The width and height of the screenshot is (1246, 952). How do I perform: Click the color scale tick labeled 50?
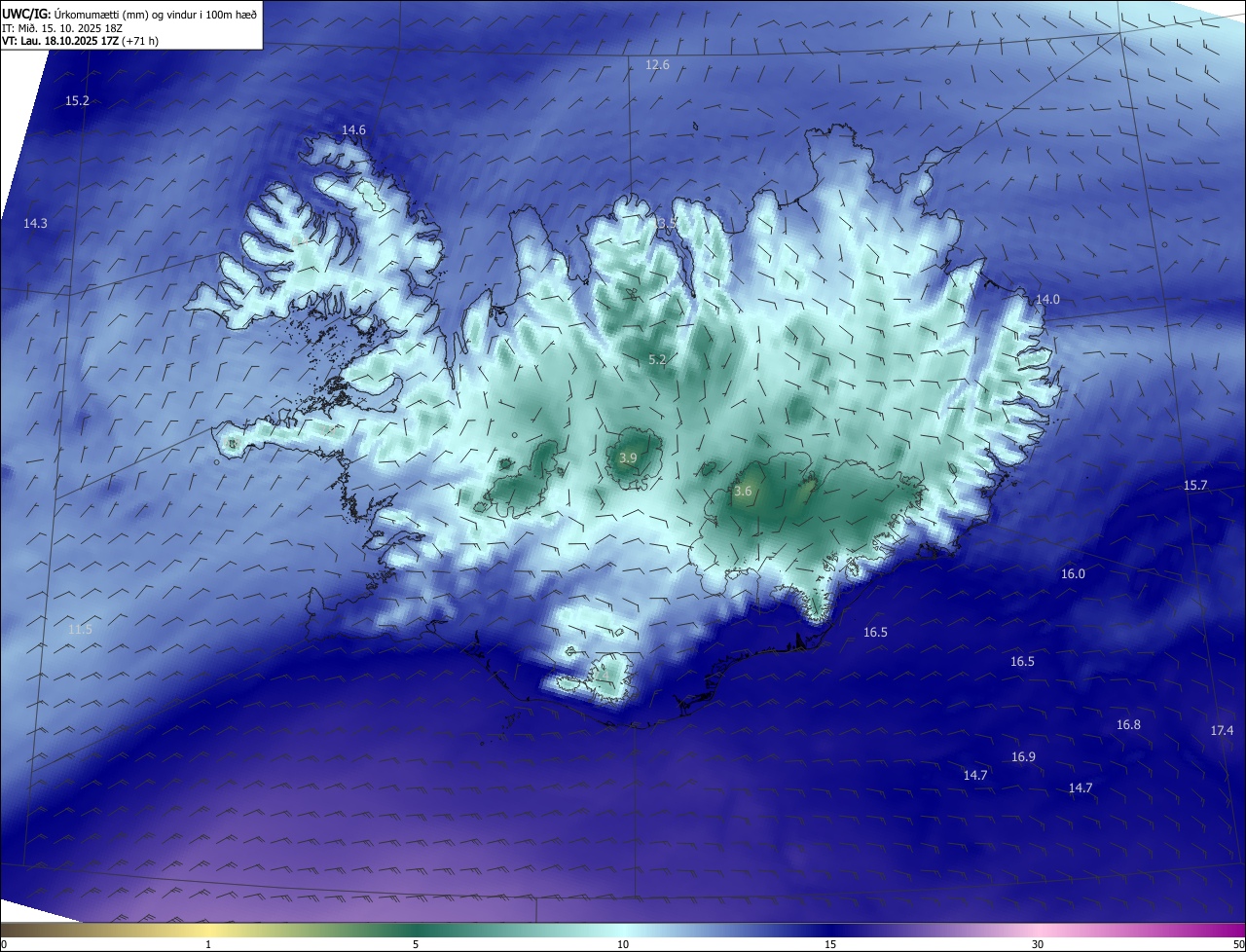1238,944
